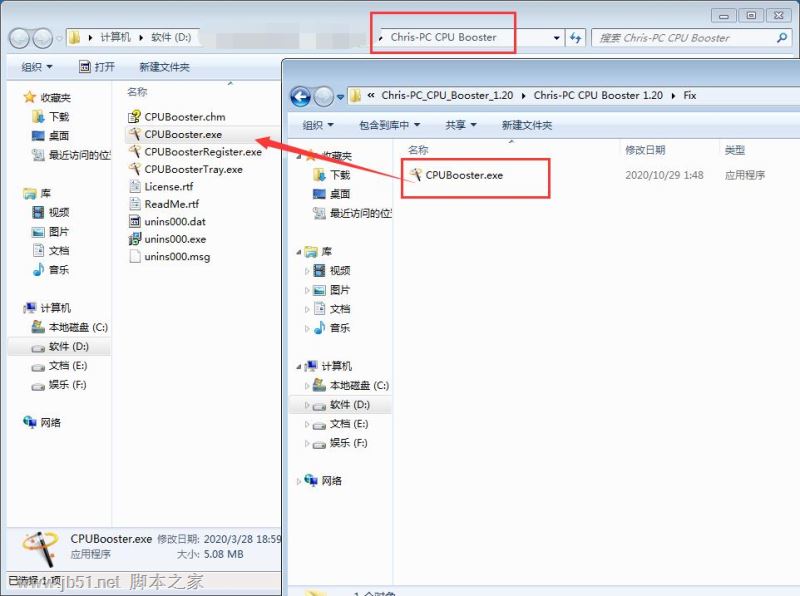Select the unins000.dat file icon
The height and width of the screenshot is (596, 800).
click(135, 221)
